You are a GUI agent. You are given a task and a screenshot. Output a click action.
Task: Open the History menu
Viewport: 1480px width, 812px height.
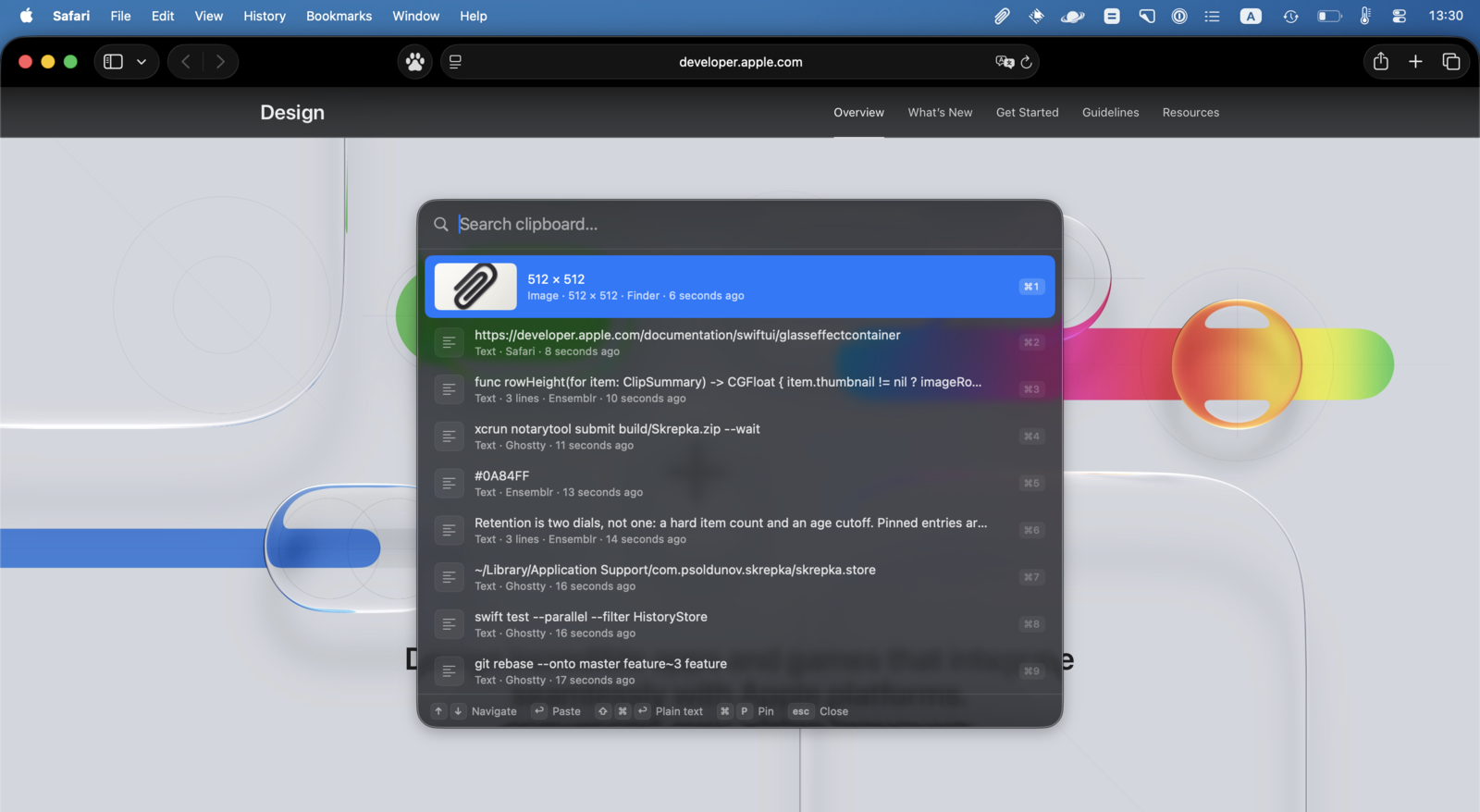click(x=265, y=16)
